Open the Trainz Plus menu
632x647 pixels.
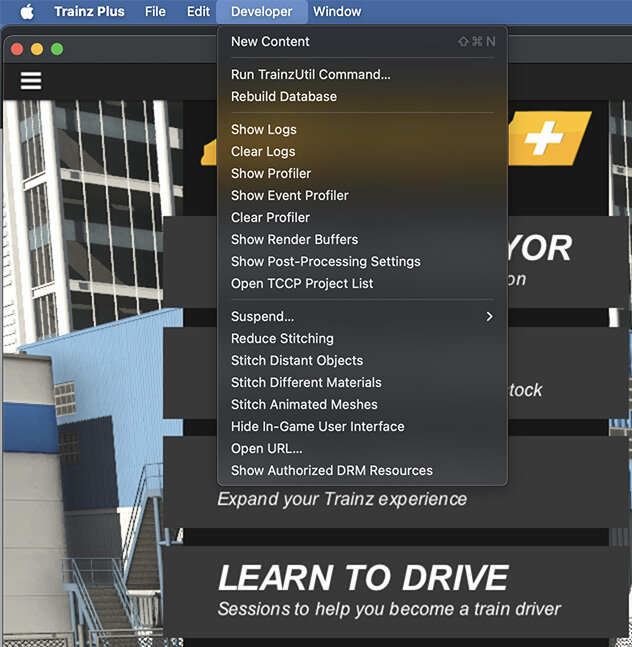click(x=89, y=12)
